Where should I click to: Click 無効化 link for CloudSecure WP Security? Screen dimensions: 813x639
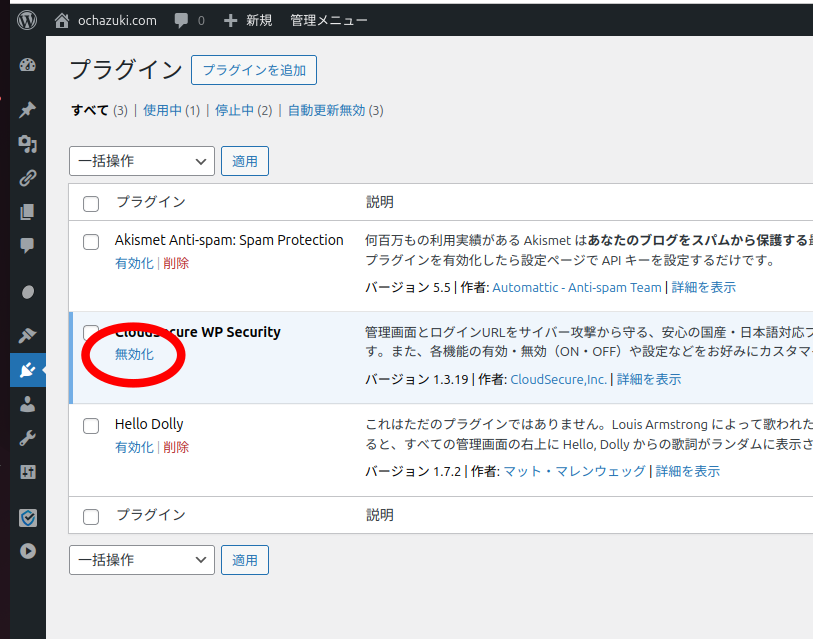[x=134, y=355]
